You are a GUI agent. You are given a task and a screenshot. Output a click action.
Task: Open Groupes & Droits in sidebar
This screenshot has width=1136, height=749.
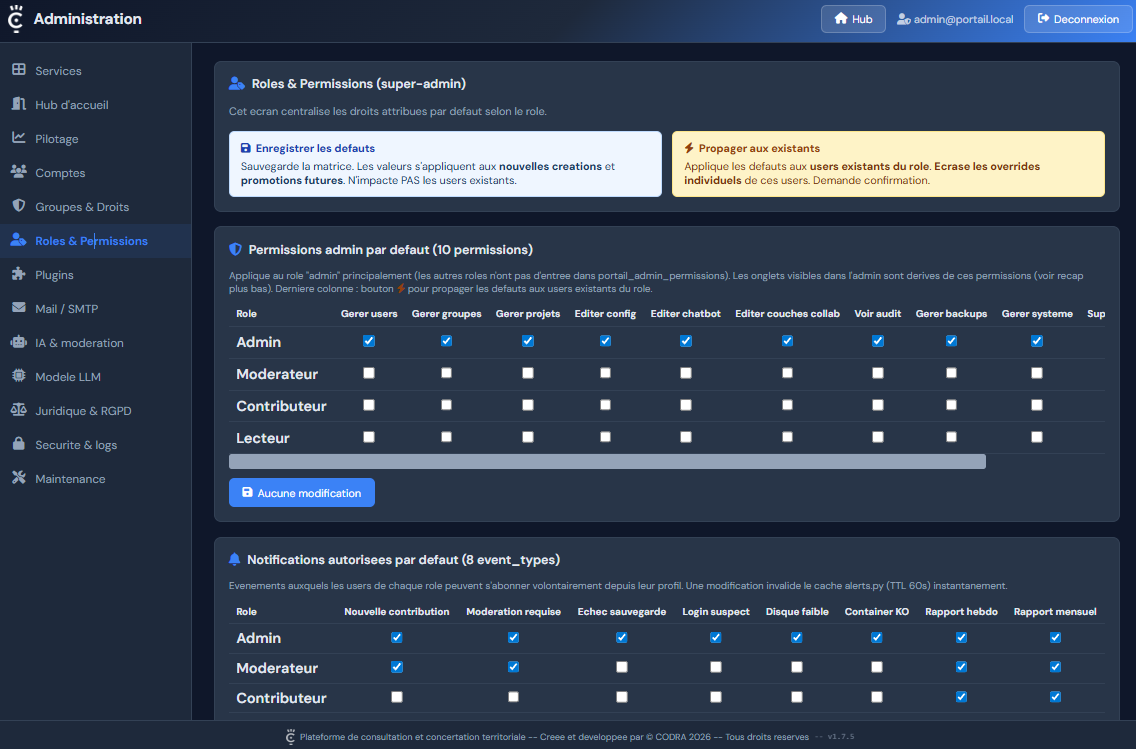click(x=82, y=207)
